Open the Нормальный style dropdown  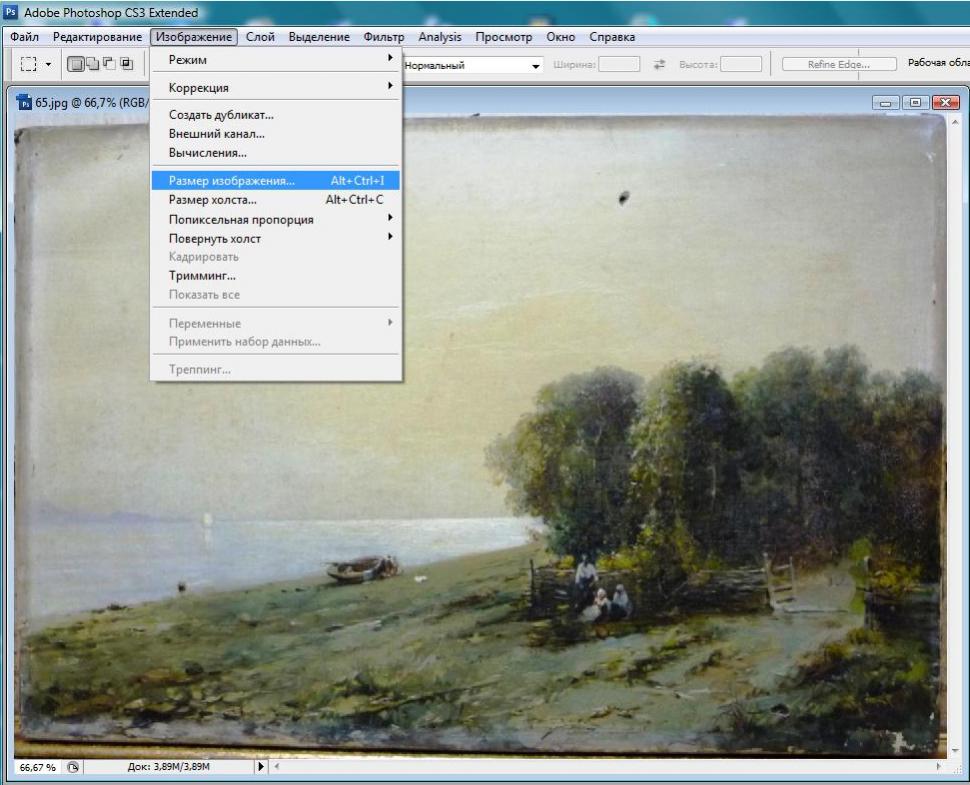[473, 65]
